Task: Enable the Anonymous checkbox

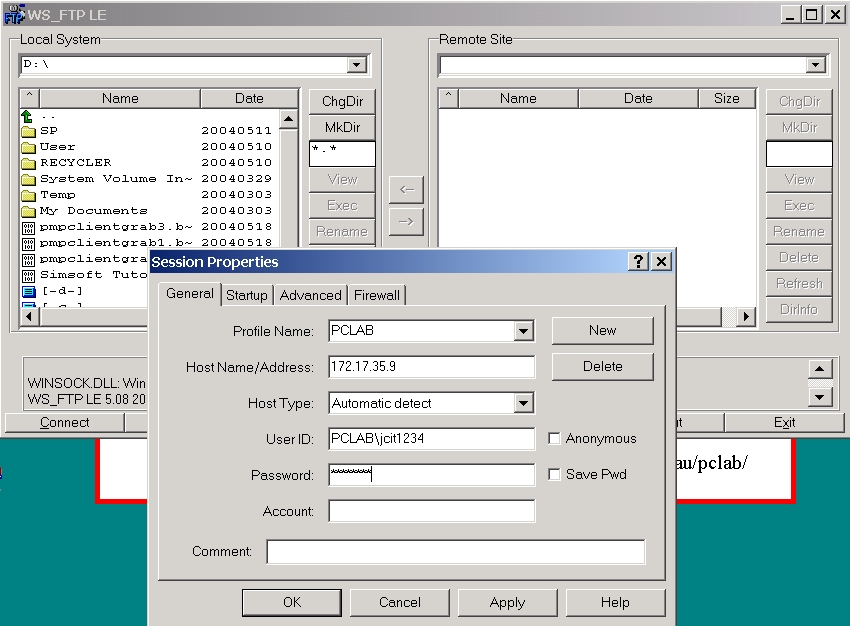Action: pyautogui.click(x=555, y=438)
